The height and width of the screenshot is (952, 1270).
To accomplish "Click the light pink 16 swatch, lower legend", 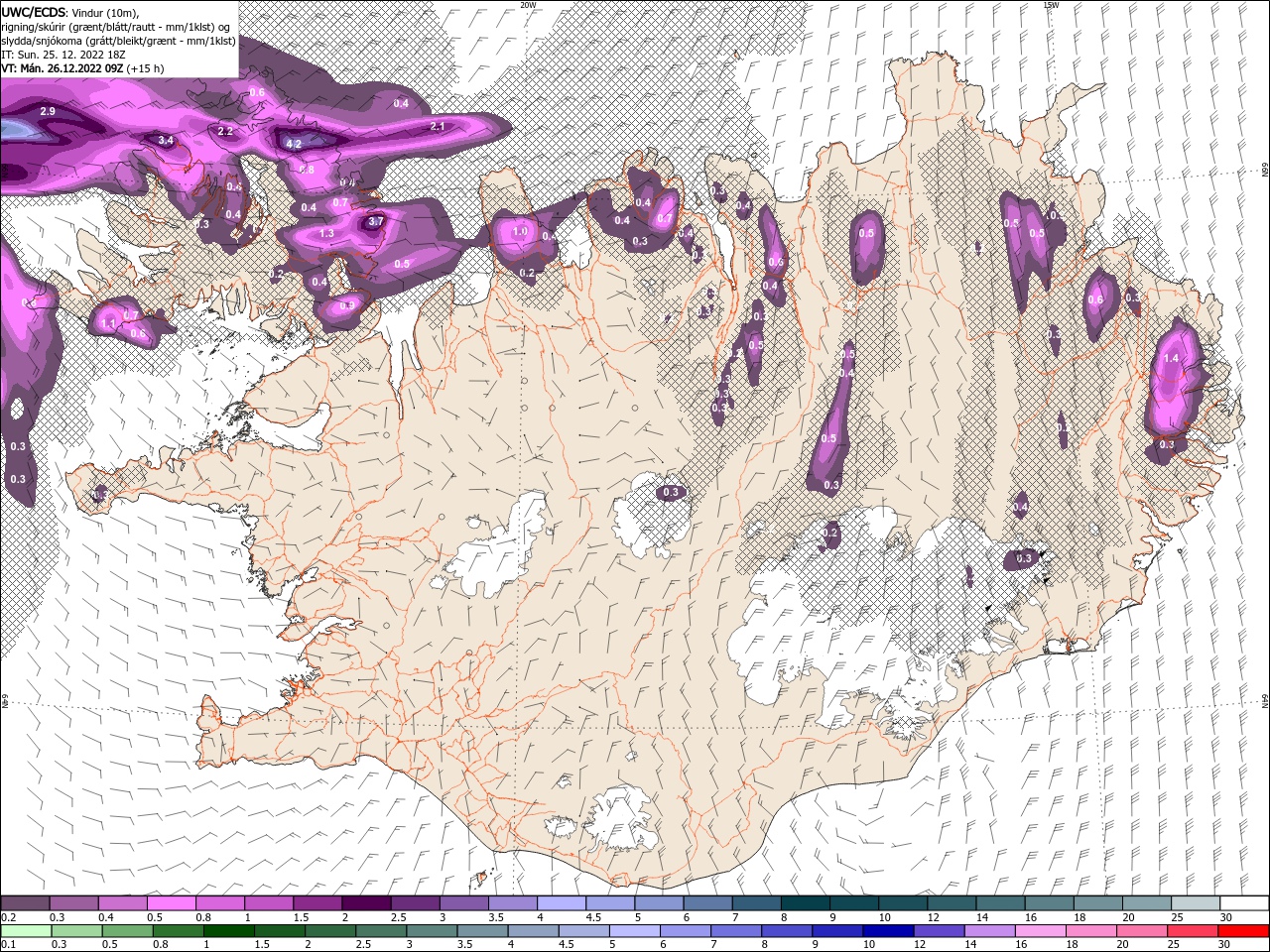I will [x=1041, y=931].
